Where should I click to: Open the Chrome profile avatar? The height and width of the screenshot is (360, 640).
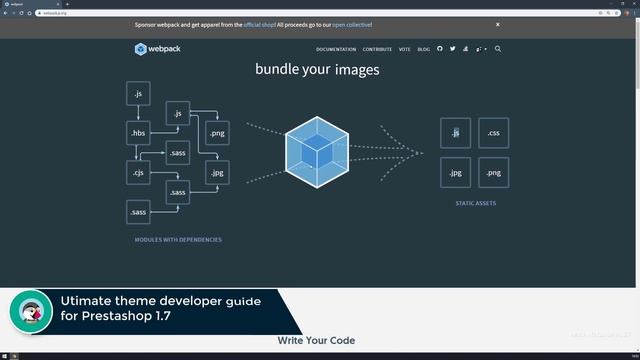pyautogui.click(x=627, y=13)
